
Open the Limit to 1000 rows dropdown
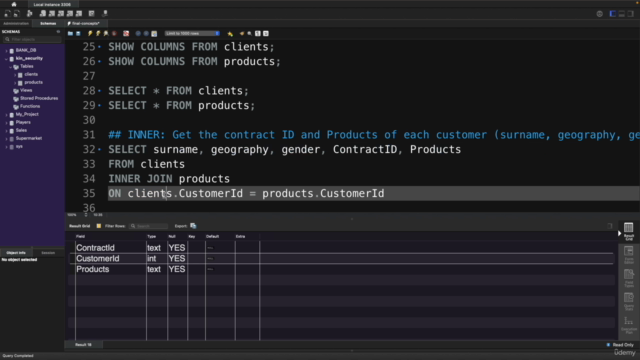tap(192, 33)
